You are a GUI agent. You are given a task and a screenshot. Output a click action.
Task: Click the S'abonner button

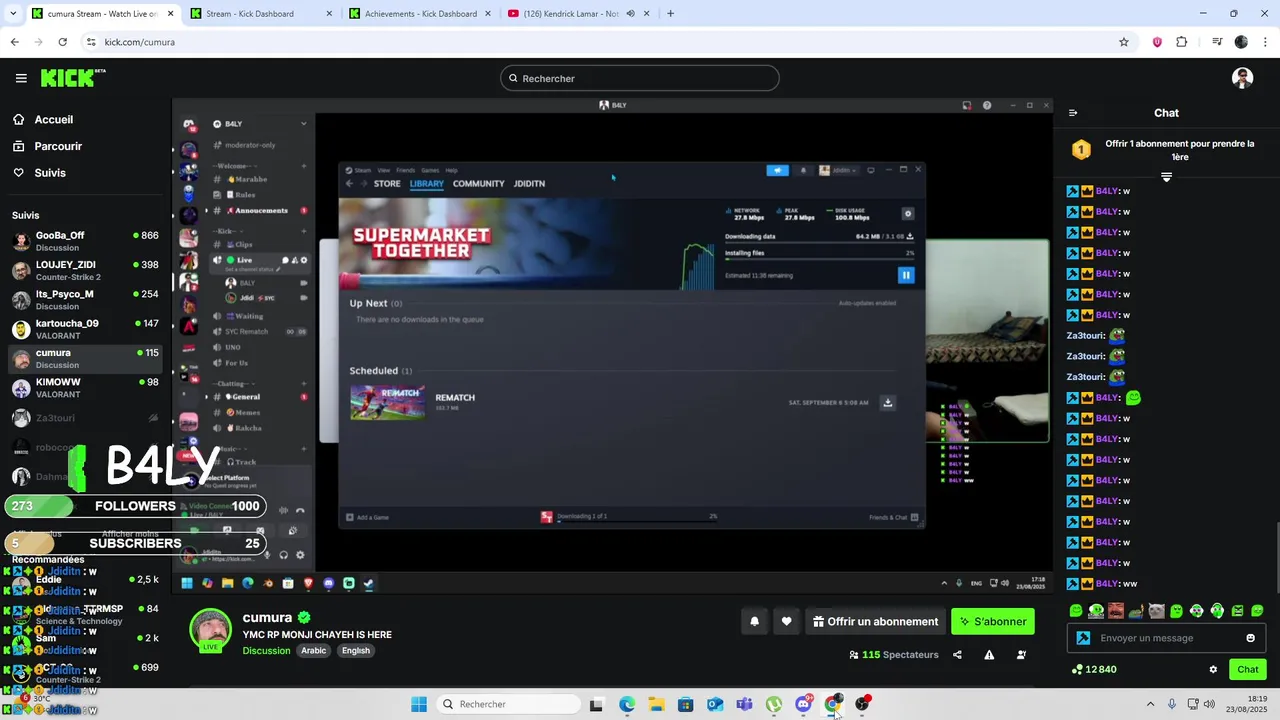tap(993, 621)
